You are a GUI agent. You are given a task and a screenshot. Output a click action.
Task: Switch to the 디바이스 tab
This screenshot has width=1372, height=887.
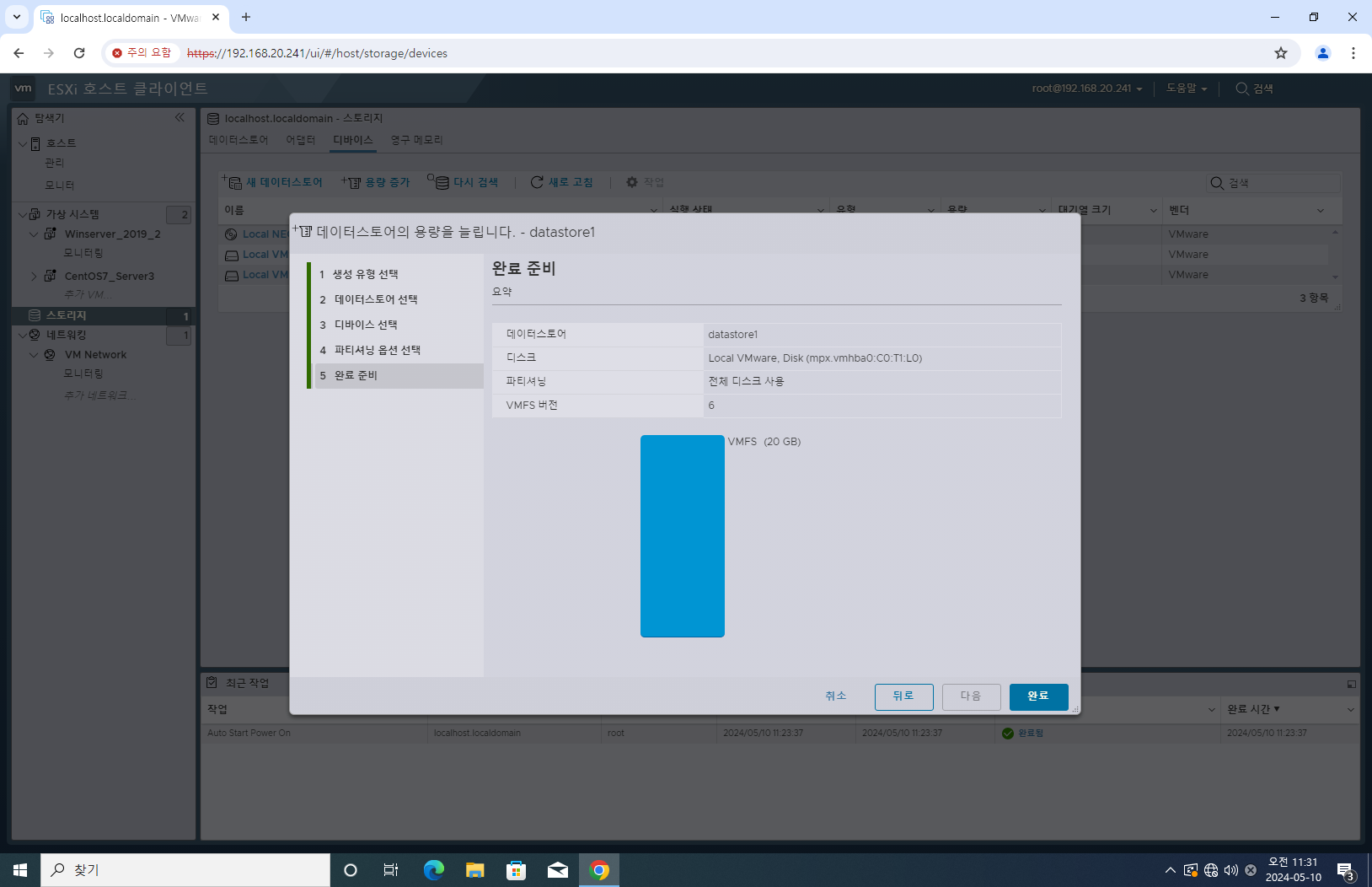pyautogui.click(x=353, y=140)
